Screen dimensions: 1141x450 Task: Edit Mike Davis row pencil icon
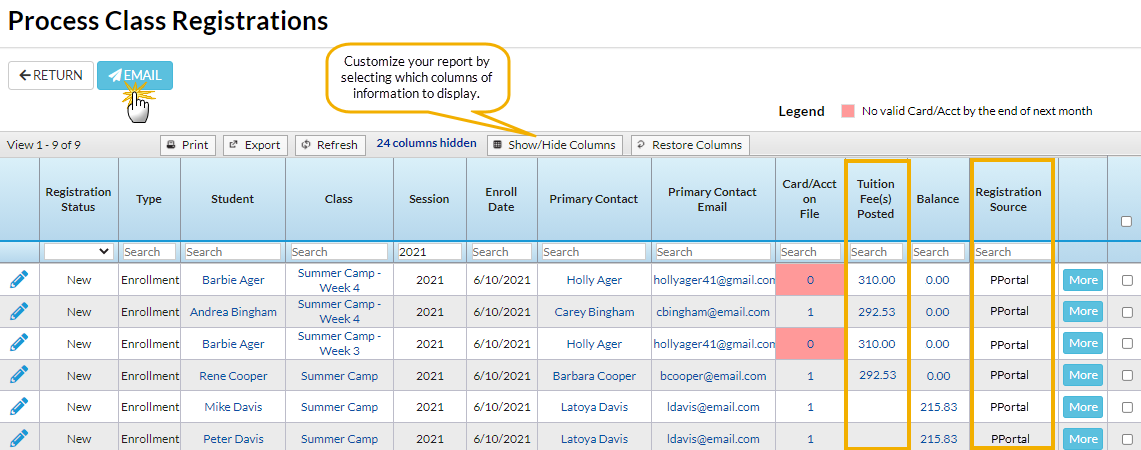19,407
